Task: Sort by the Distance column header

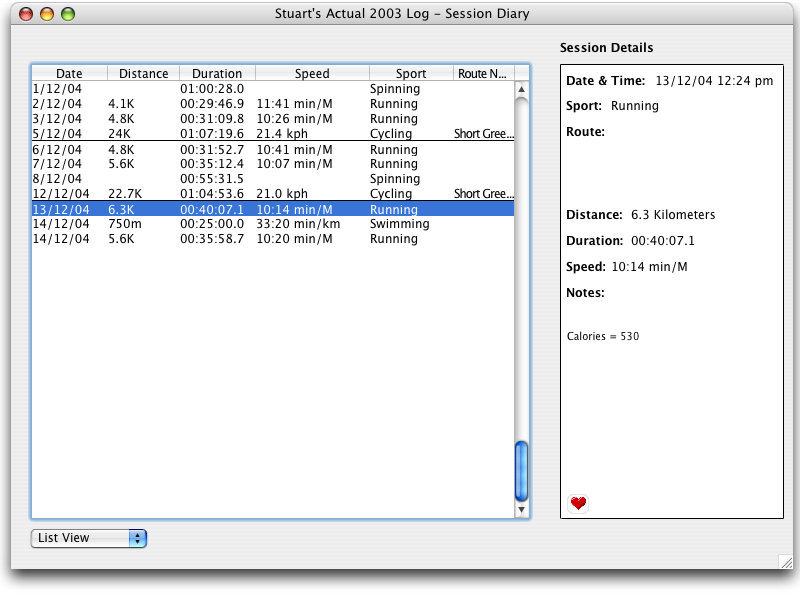Action: 143,73
